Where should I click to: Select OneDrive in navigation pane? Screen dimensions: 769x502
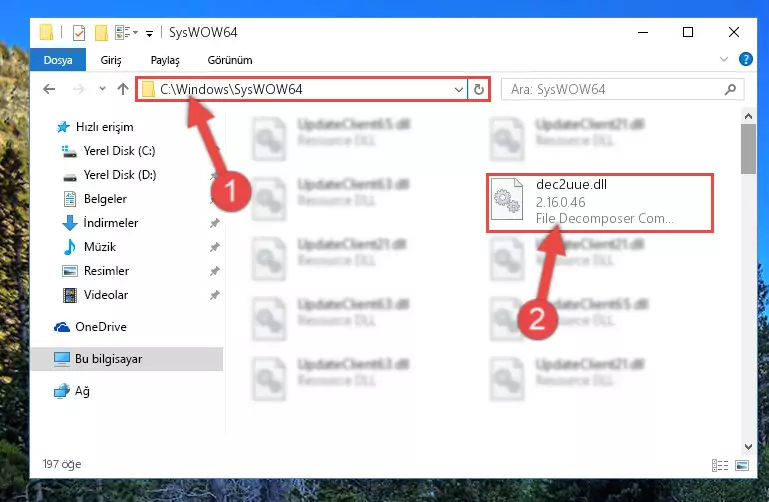(x=101, y=326)
